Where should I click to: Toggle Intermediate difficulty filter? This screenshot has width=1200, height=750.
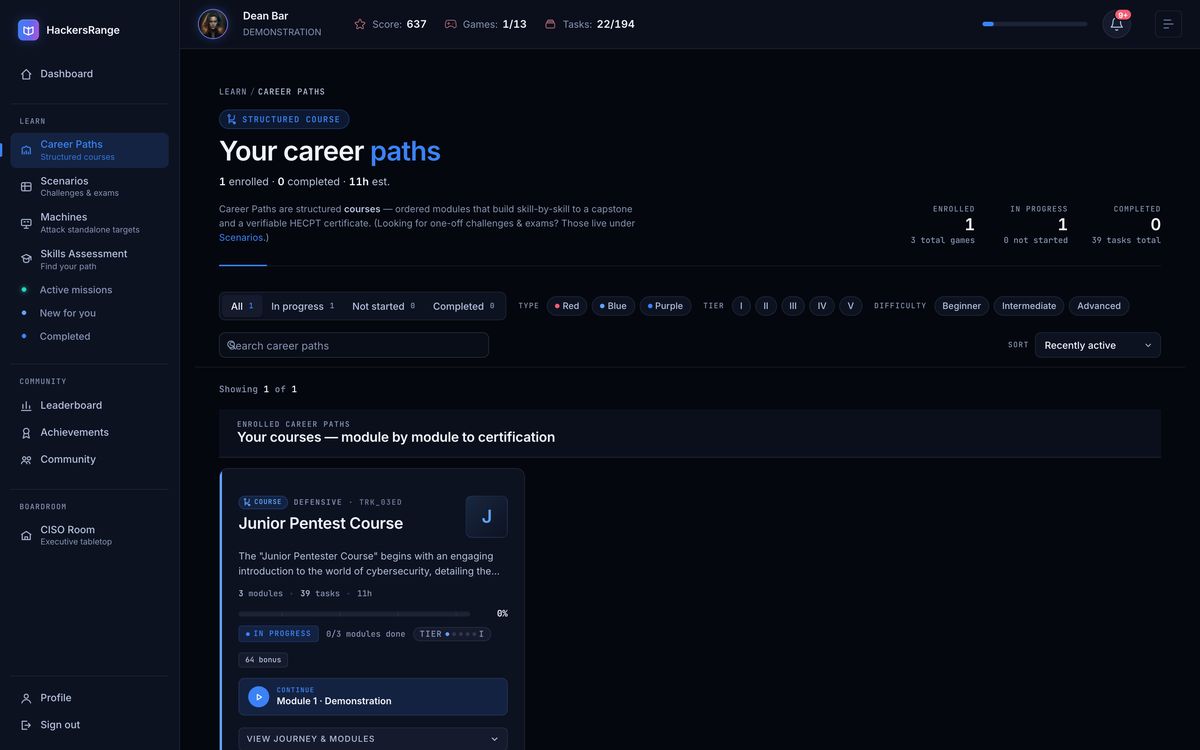1029,306
